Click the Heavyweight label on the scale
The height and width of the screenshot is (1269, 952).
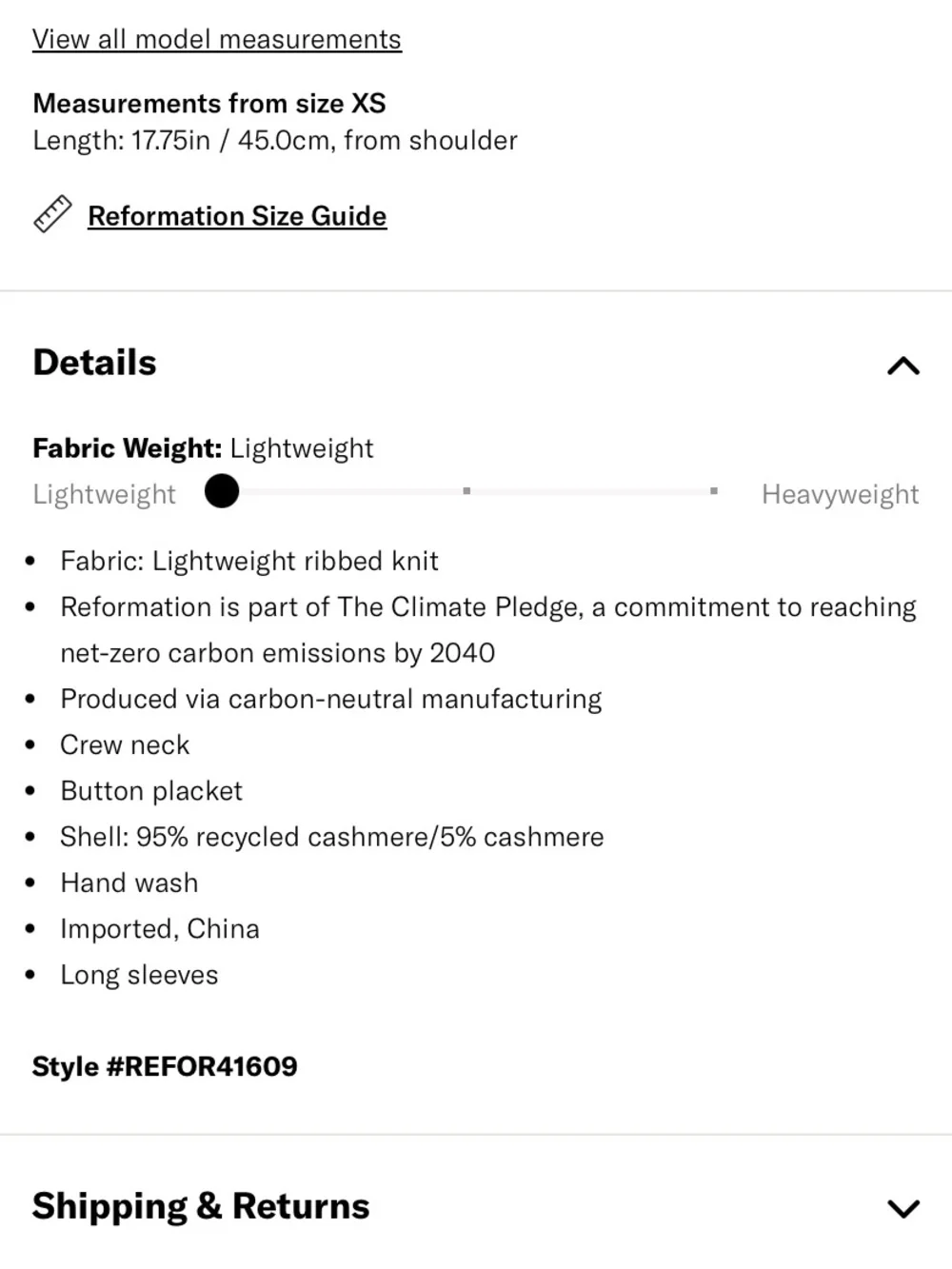840,494
